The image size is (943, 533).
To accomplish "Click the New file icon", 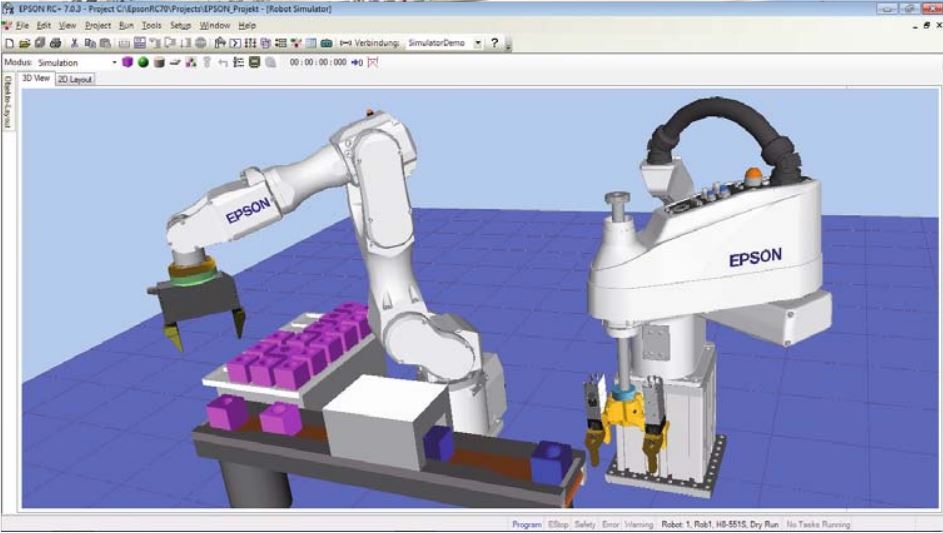I will 9,44.
